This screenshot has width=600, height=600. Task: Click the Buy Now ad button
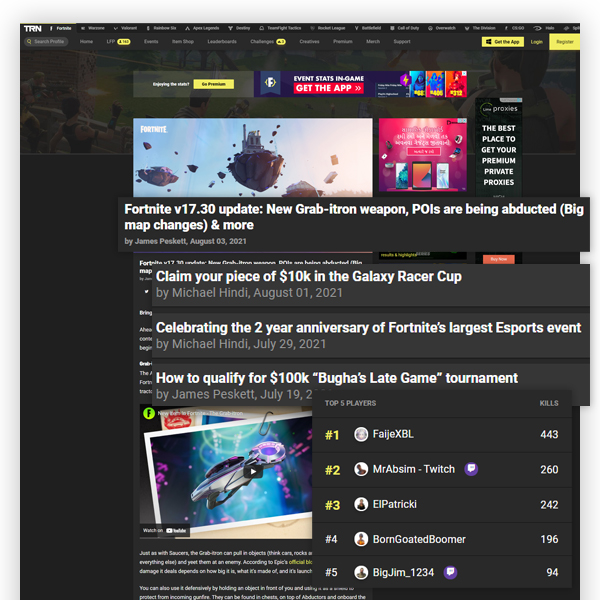499,259
